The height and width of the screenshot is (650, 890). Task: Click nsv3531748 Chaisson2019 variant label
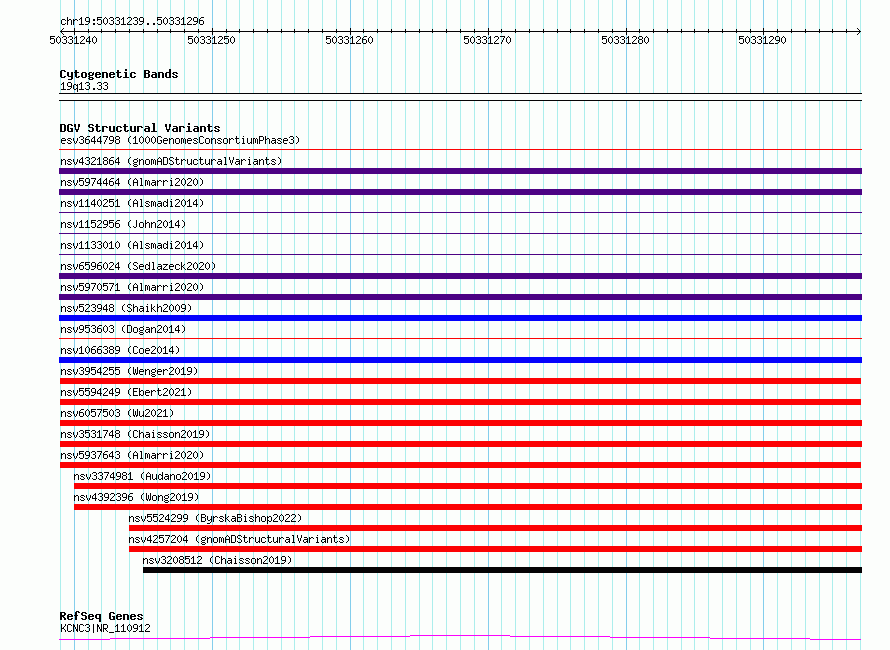click(x=135, y=434)
